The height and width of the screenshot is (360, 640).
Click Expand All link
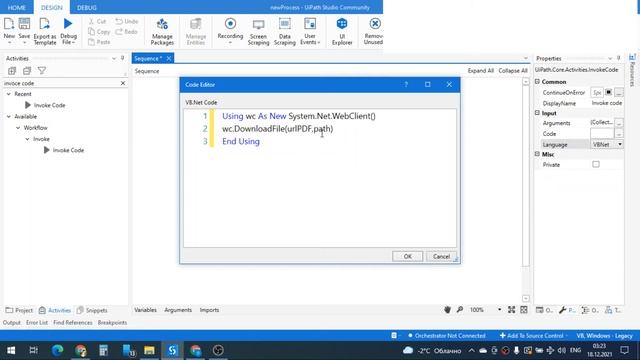(480, 71)
